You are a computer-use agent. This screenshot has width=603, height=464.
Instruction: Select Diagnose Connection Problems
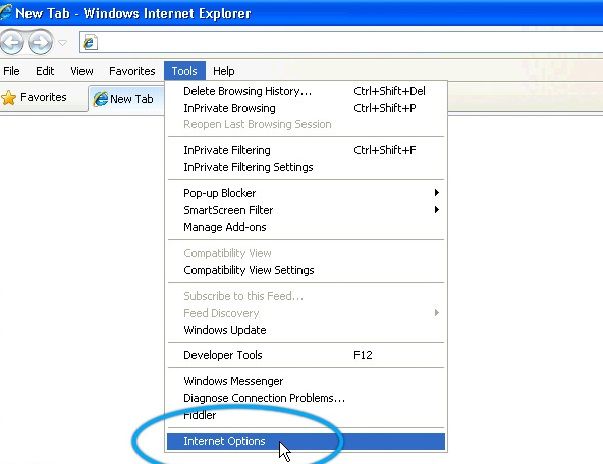(306, 398)
